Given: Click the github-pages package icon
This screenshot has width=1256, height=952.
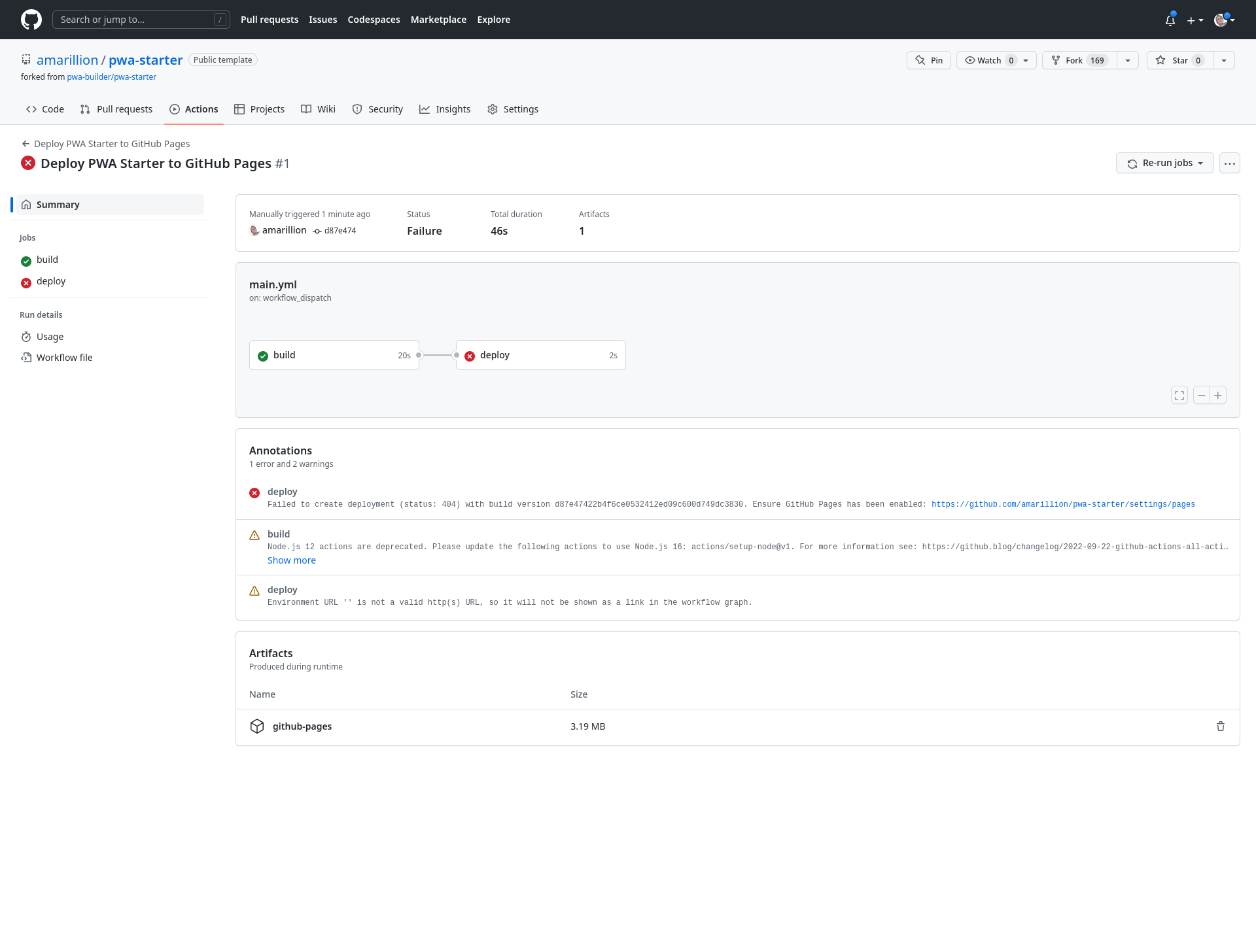Looking at the screenshot, I should pos(257,726).
